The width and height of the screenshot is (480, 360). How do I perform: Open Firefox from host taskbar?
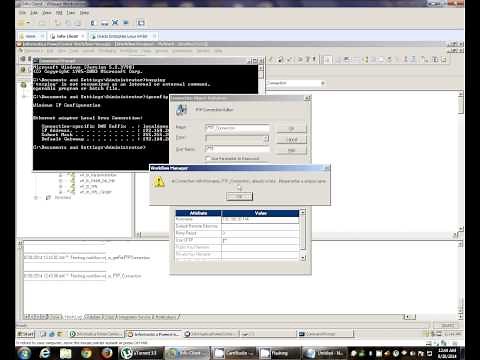107,353
